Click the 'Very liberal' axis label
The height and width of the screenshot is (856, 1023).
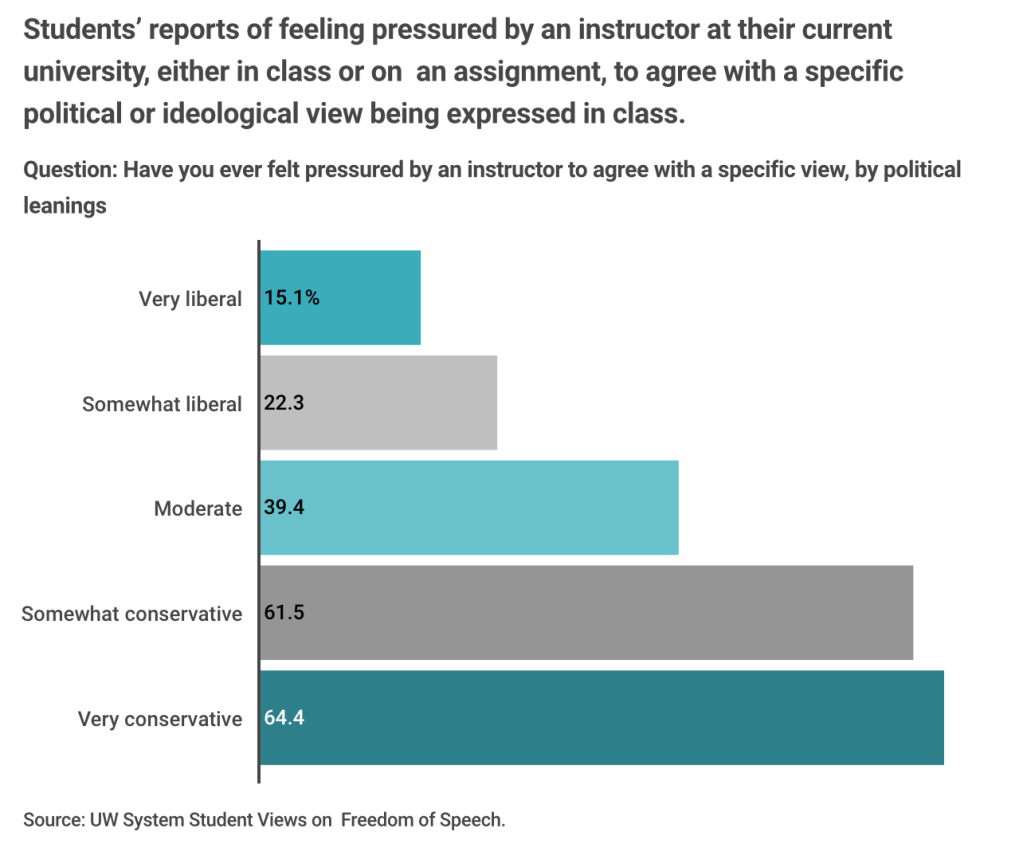190,298
